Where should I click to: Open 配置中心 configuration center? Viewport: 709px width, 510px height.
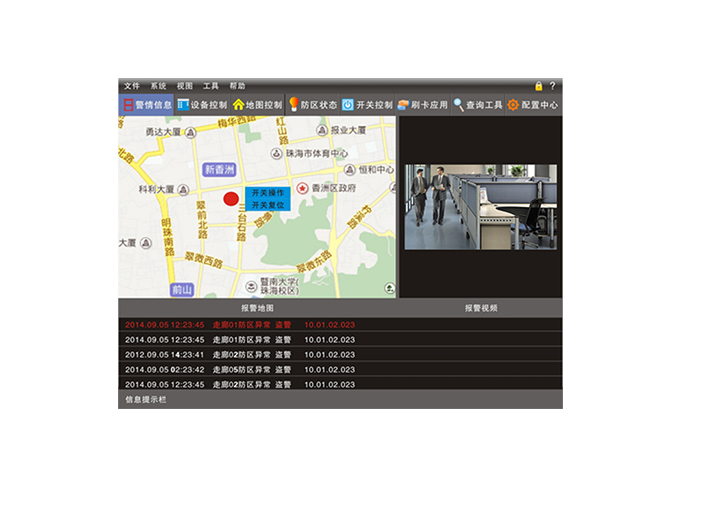click(x=533, y=104)
